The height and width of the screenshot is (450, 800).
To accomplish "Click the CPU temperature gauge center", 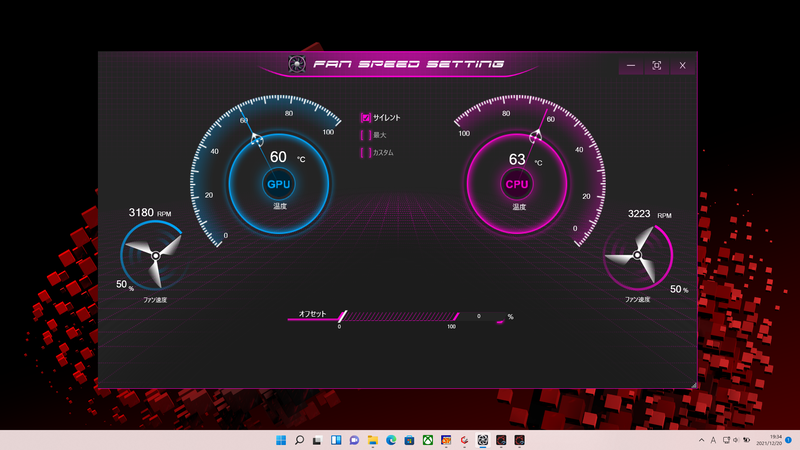I will point(517,184).
